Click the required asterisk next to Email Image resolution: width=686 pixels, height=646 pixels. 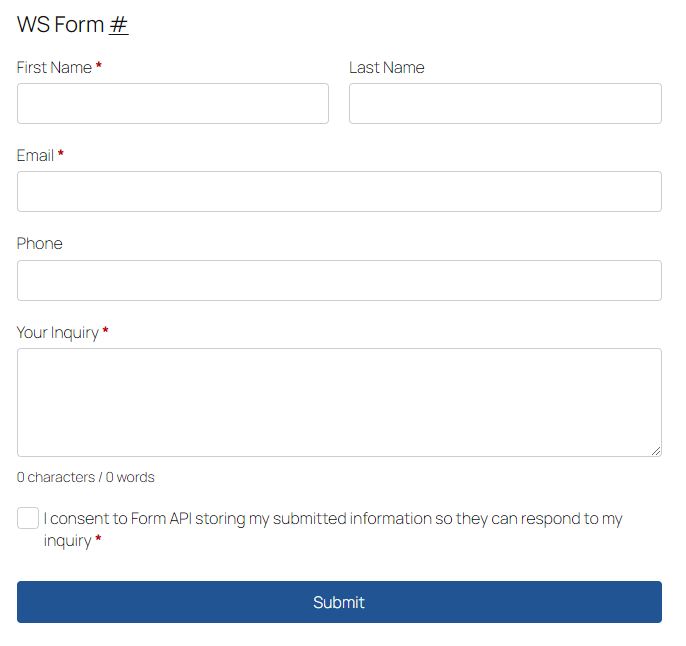click(61, 155)
